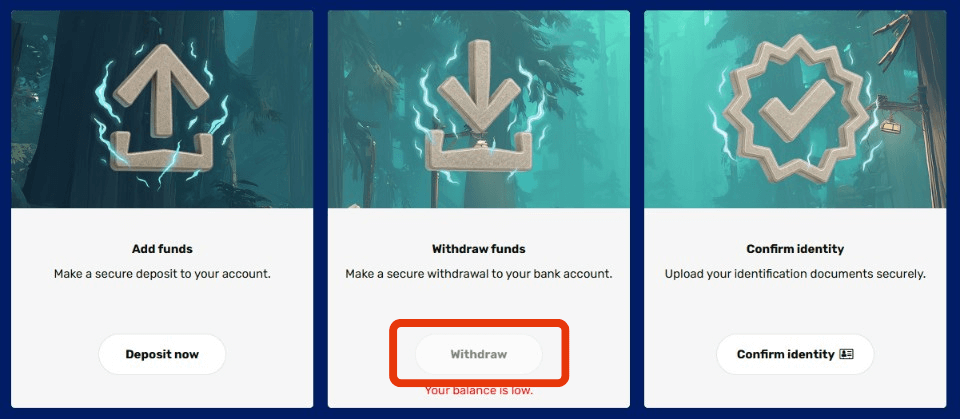
Task: Select the Withdraw funds heading
Action: coord(479,249)
